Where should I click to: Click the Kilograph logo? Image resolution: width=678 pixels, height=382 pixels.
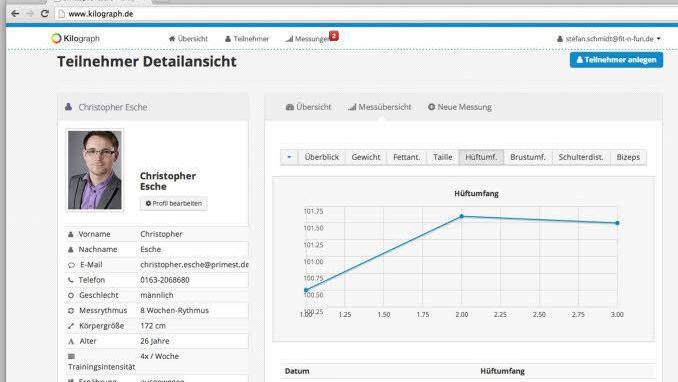point(75,39)
